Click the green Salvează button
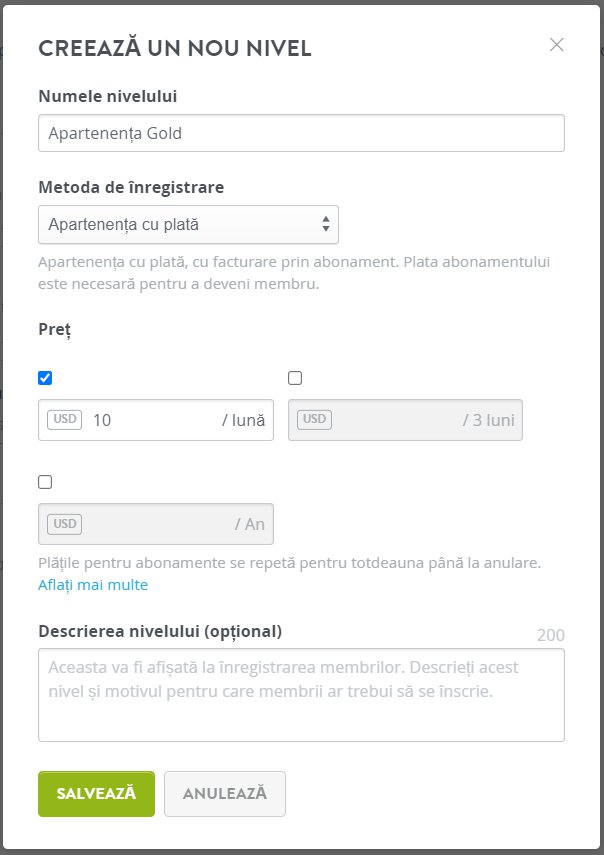Image resolution: width=604 pixels, height=855 pixels. [x=96, y=793]
